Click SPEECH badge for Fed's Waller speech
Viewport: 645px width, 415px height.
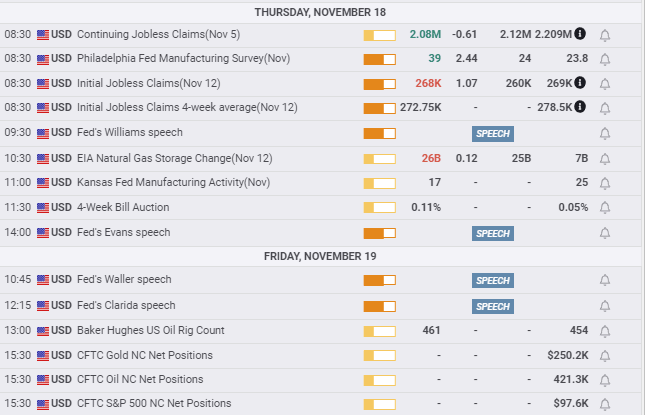pyautogui.click(x=493, y=281)
